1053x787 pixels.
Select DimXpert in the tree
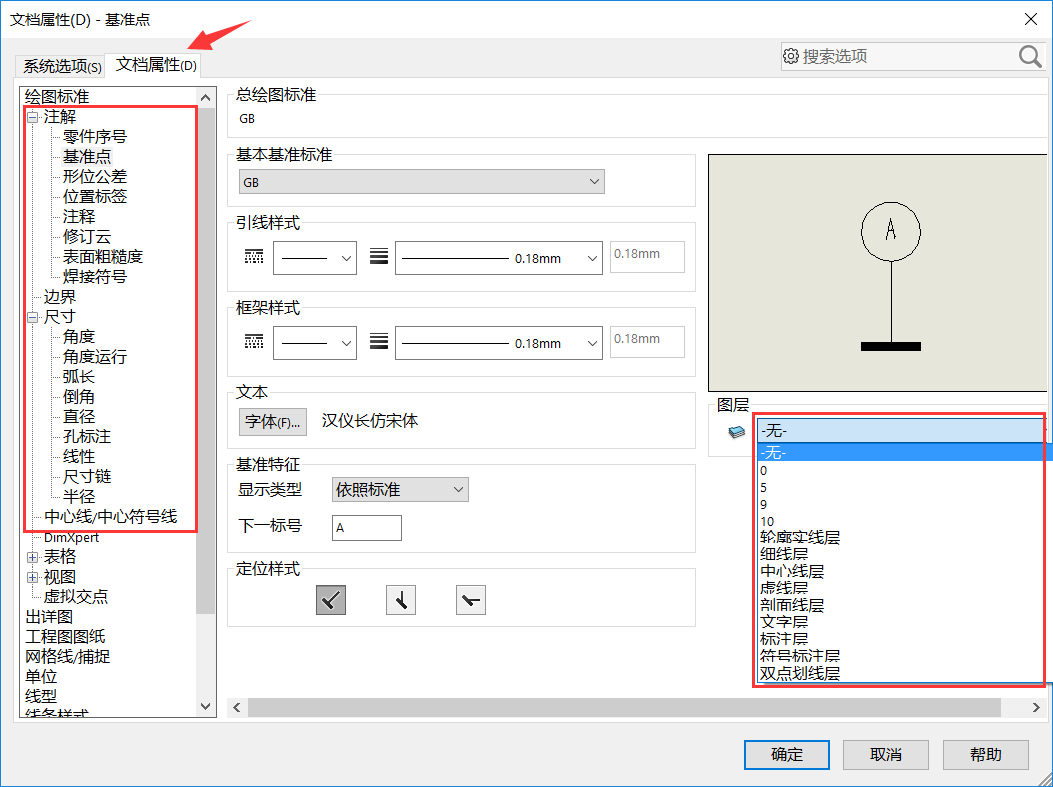pyautogui.click(x=71, y=537)
